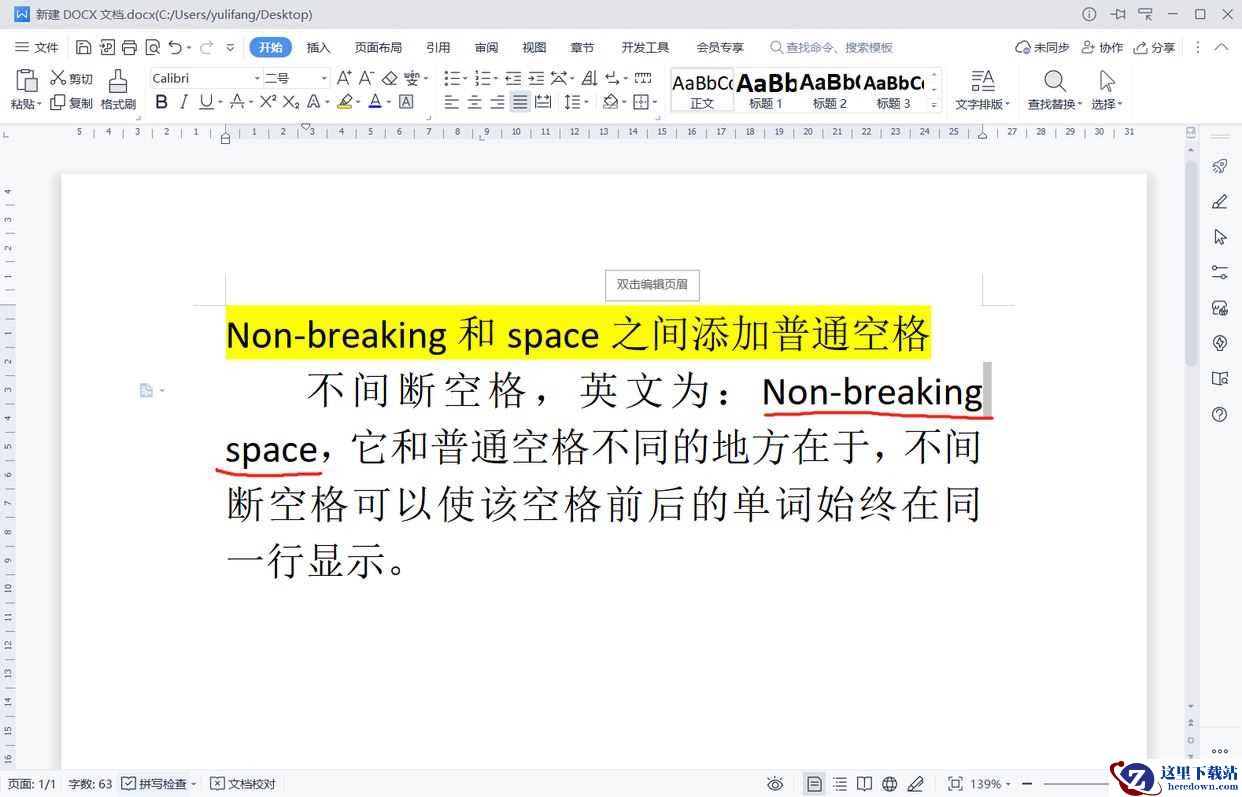
Task: Open the font size 二号 dropdown
Action: [x=324, y=78]
